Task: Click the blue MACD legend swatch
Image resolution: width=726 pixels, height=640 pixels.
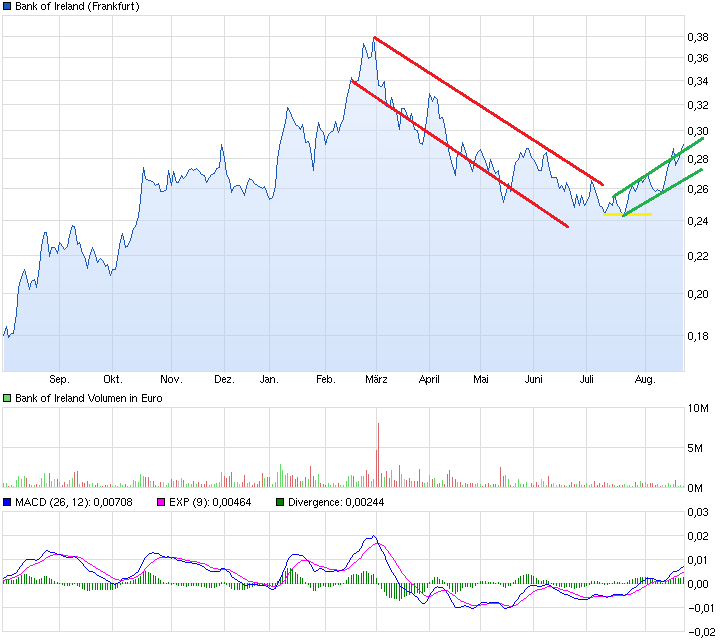Action: click(7, 502)
